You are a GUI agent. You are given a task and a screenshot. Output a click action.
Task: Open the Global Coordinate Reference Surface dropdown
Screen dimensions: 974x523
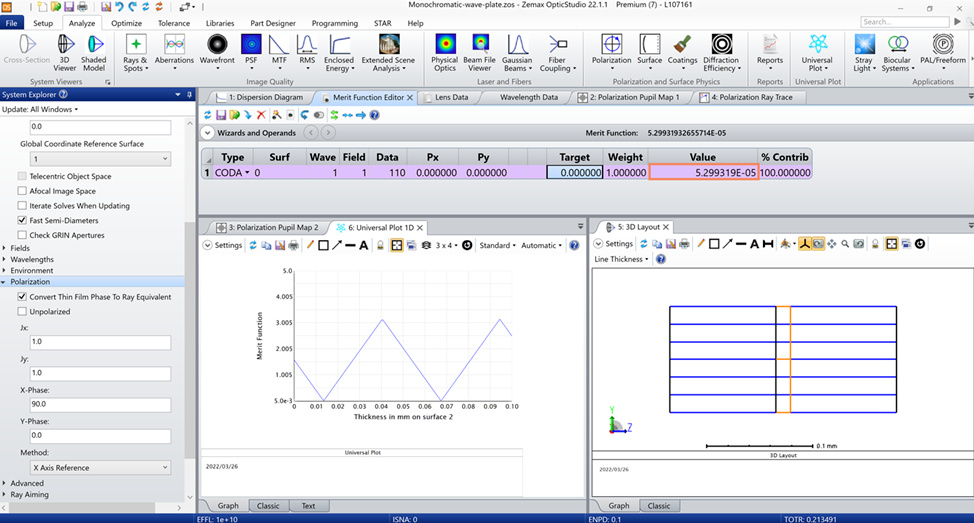pos(101,159)
